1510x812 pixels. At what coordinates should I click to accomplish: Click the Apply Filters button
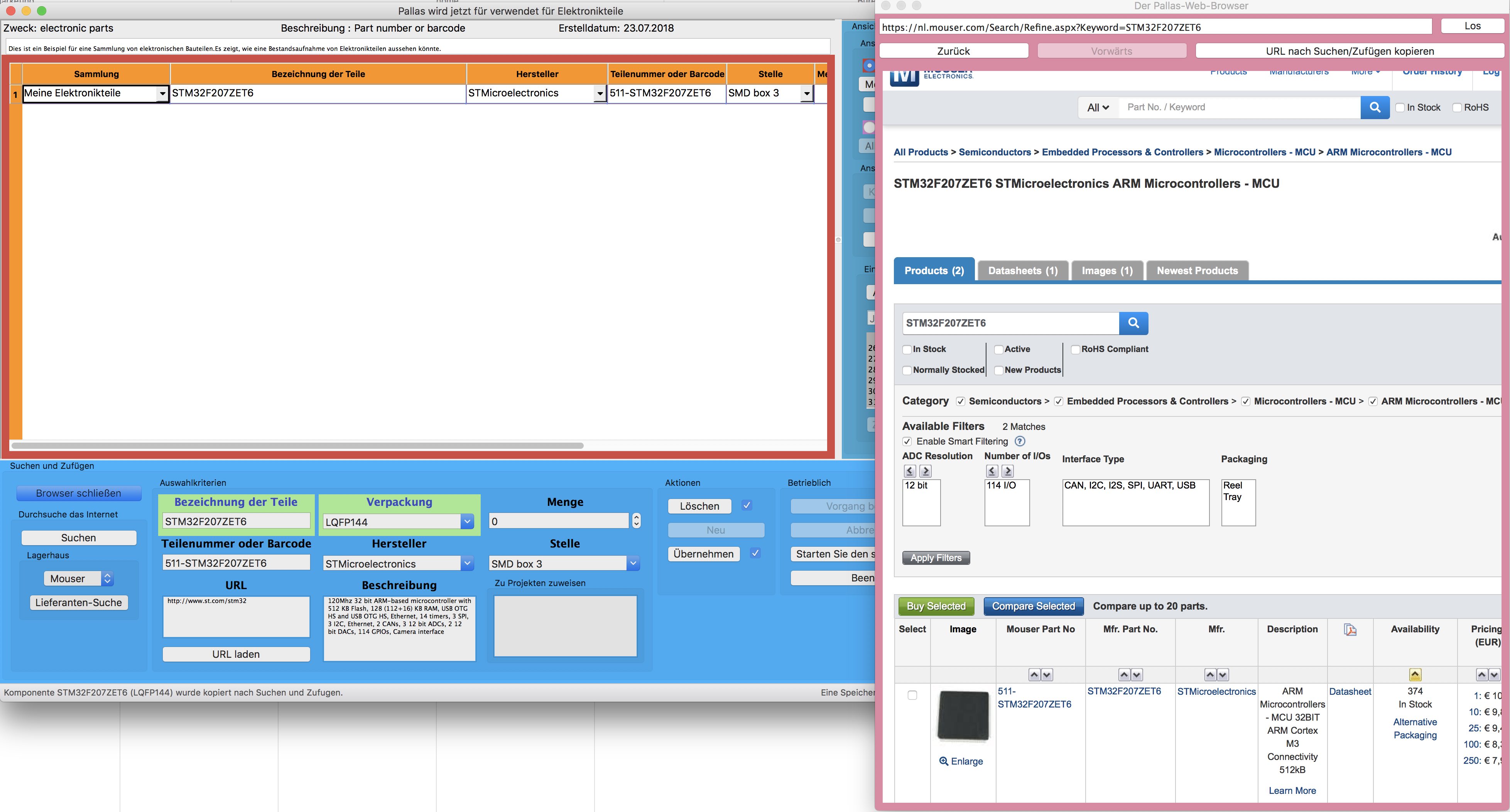[x=936, y=558]
